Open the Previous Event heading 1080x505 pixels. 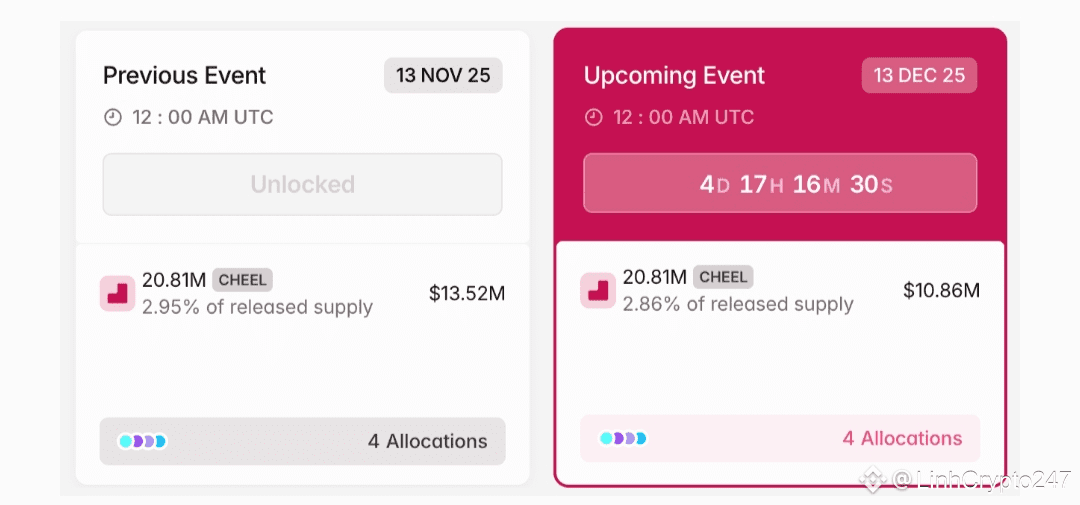(x=185, y=76)
